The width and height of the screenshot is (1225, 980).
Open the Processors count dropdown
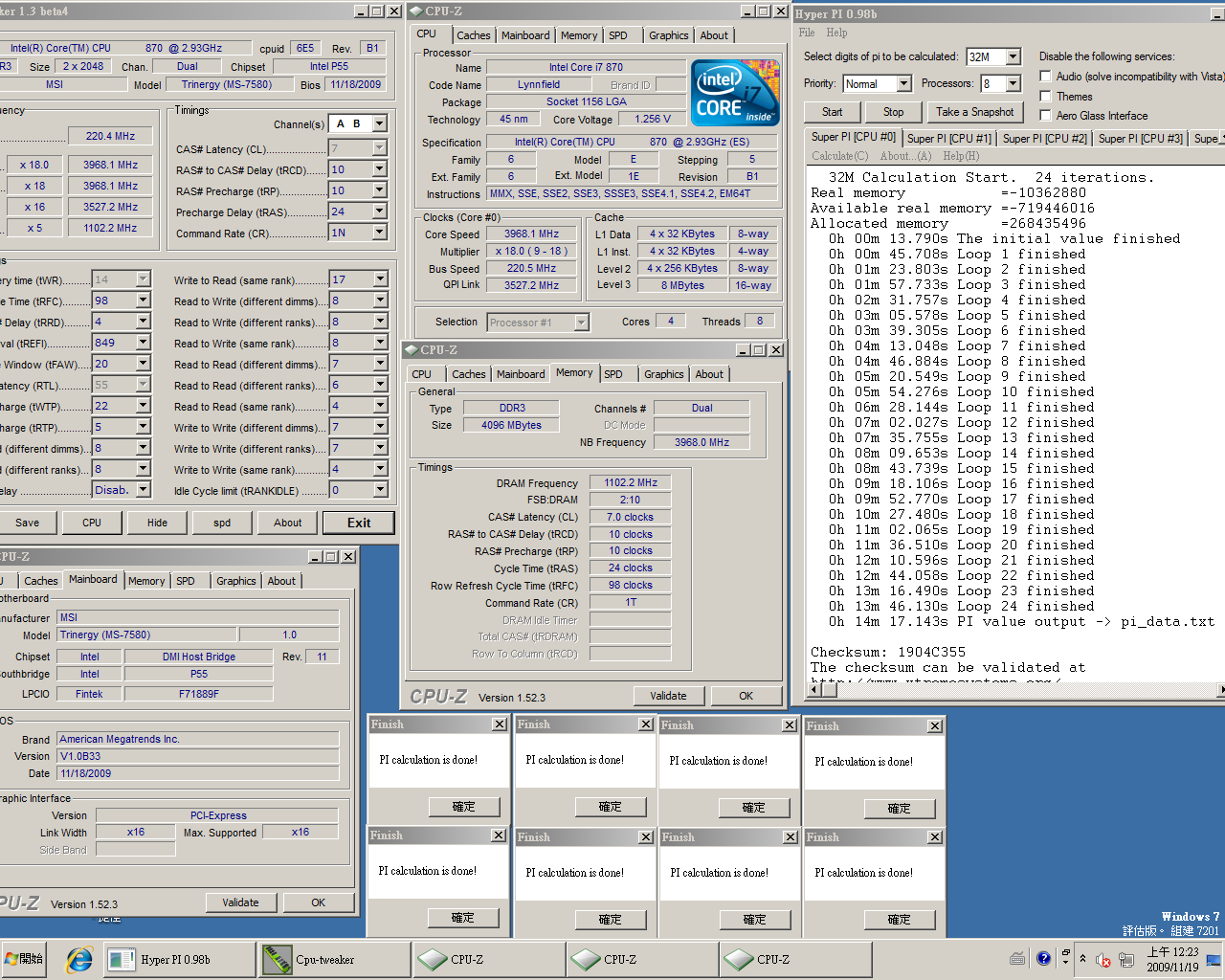pyautogui.click(x=1013, y=83)
